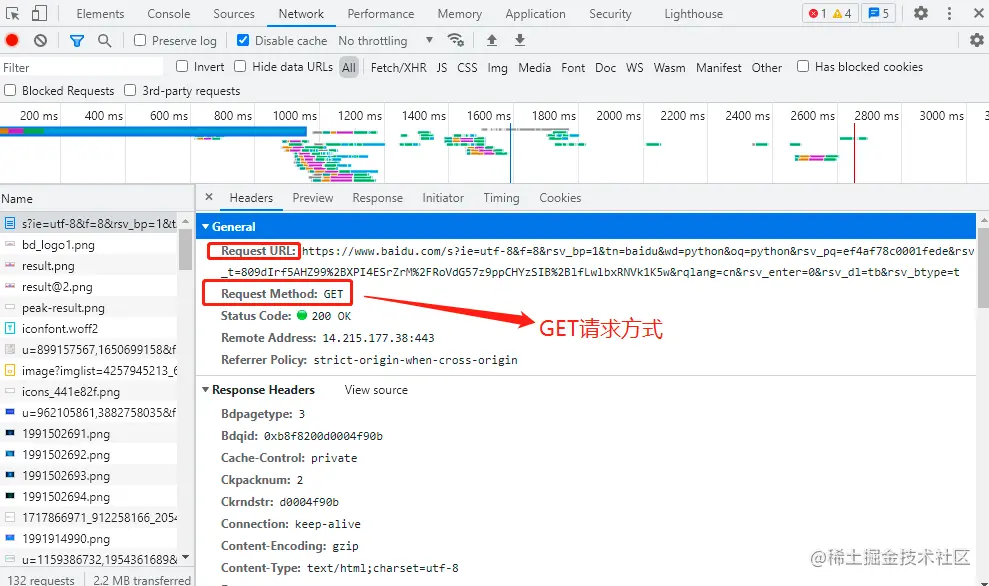Click into the Filter text field

82,67
